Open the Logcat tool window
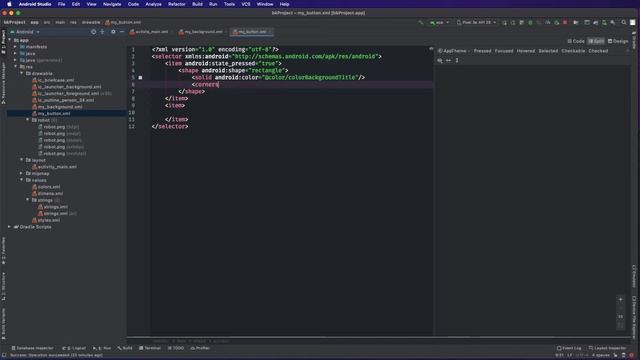Image resolution: width=640 pixels, height=360 pixels. (74, 348)
